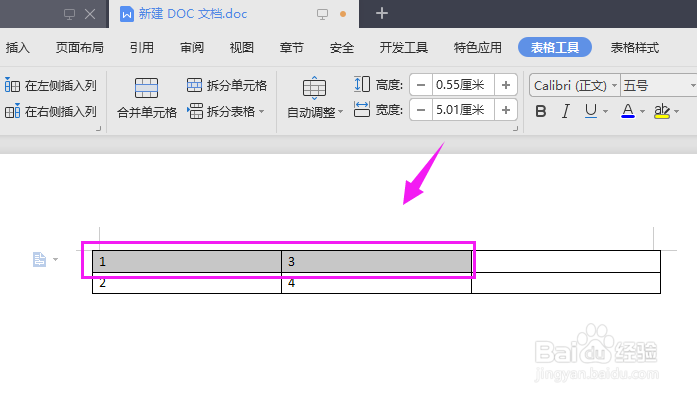The height and width of the screenshot is (398, 697).
Task: Split cells with 拆分单元格
Action: (x=227, y=85)
